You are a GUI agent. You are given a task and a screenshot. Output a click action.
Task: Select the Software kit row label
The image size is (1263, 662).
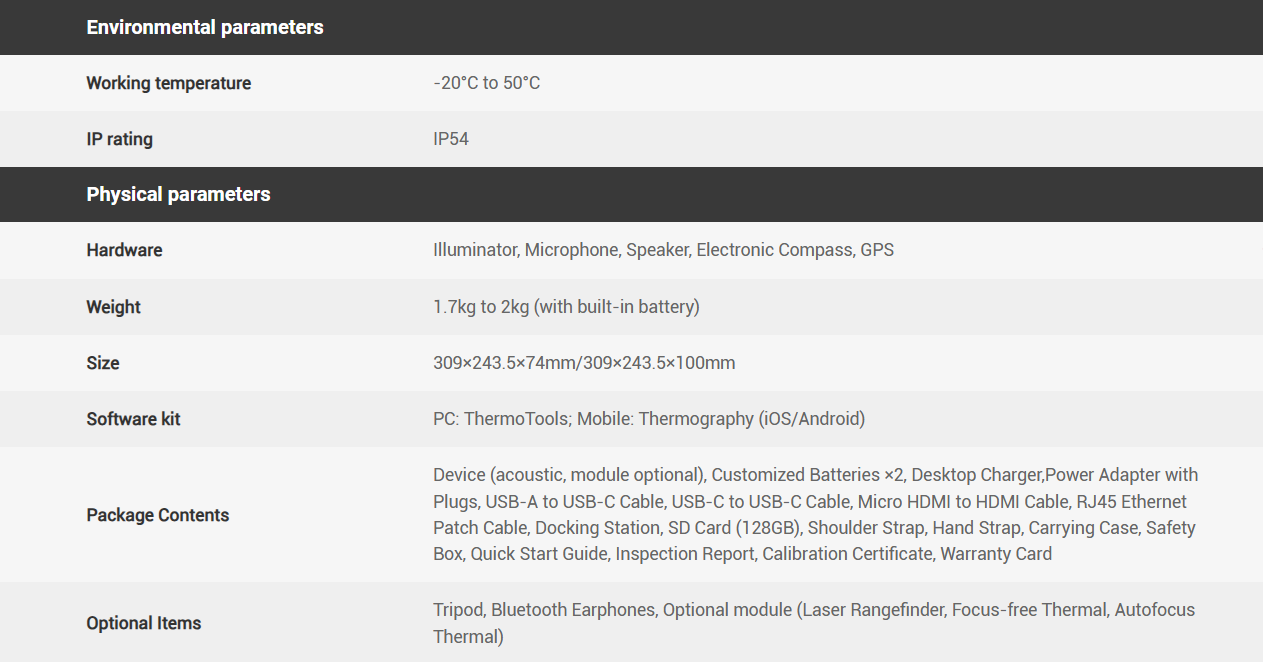[x=133, y=419]
